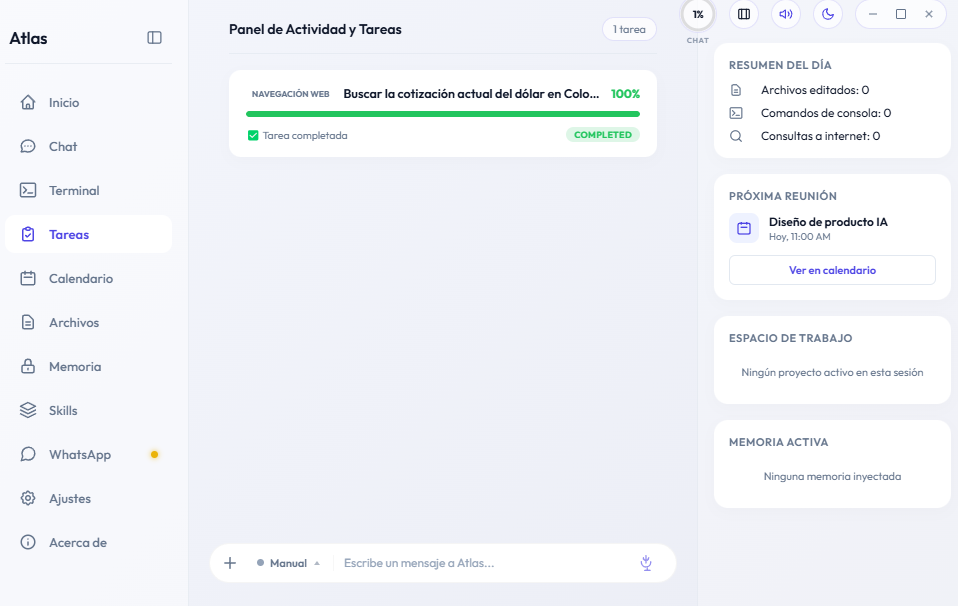Click the Terminal console icon in sidebar
The image size is (958, 606).
28,190
